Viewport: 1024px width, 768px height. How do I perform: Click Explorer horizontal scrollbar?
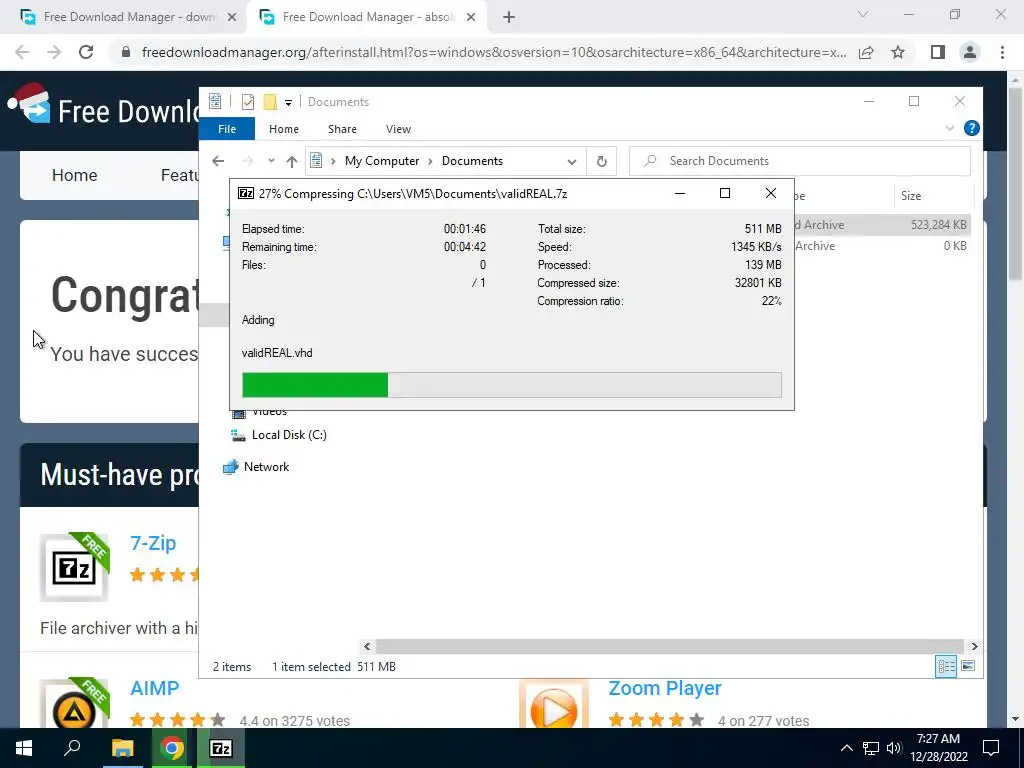[x=670, y=647]
